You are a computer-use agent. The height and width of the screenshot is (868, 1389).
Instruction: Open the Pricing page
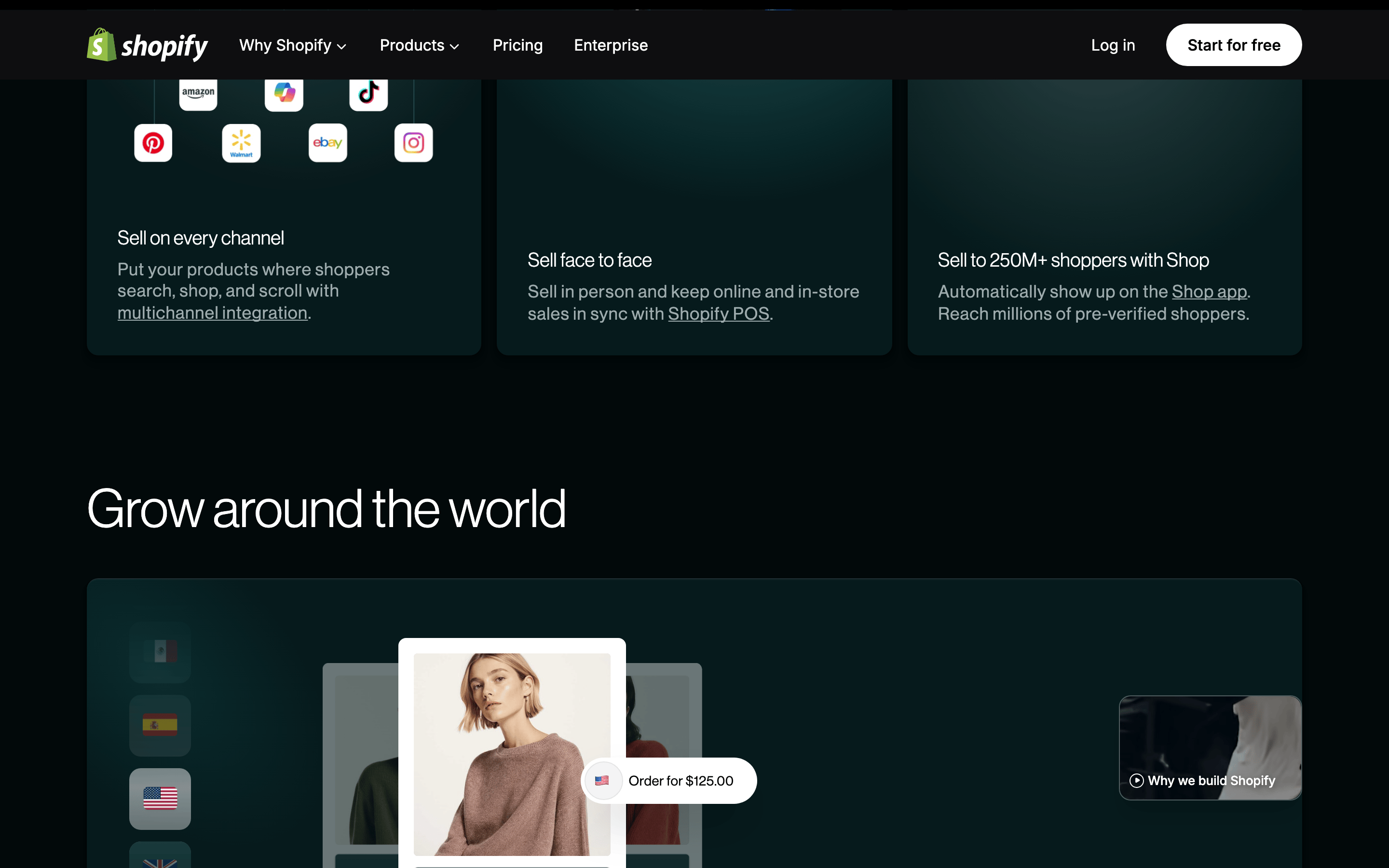pos(517,45)
